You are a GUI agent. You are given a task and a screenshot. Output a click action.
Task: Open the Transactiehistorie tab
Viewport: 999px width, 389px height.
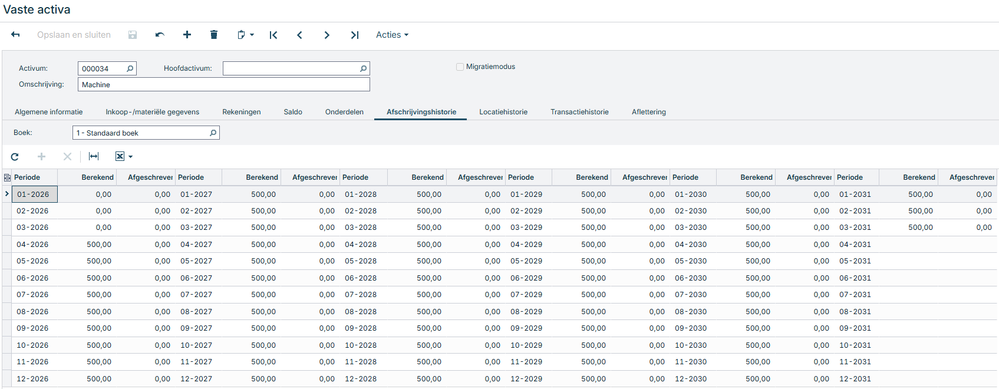point(580,112)
